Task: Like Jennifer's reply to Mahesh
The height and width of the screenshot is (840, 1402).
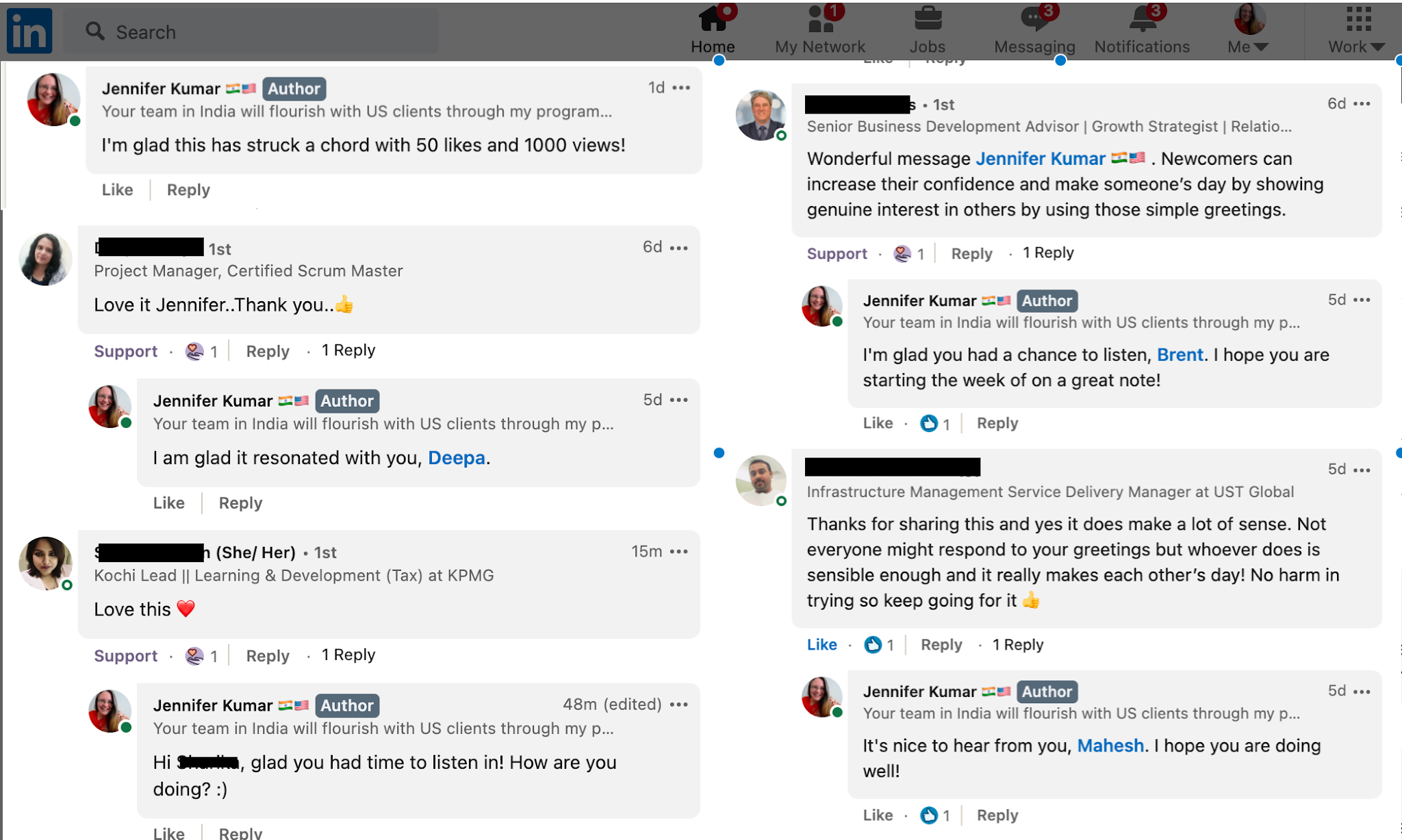Action: coord(877,815)
